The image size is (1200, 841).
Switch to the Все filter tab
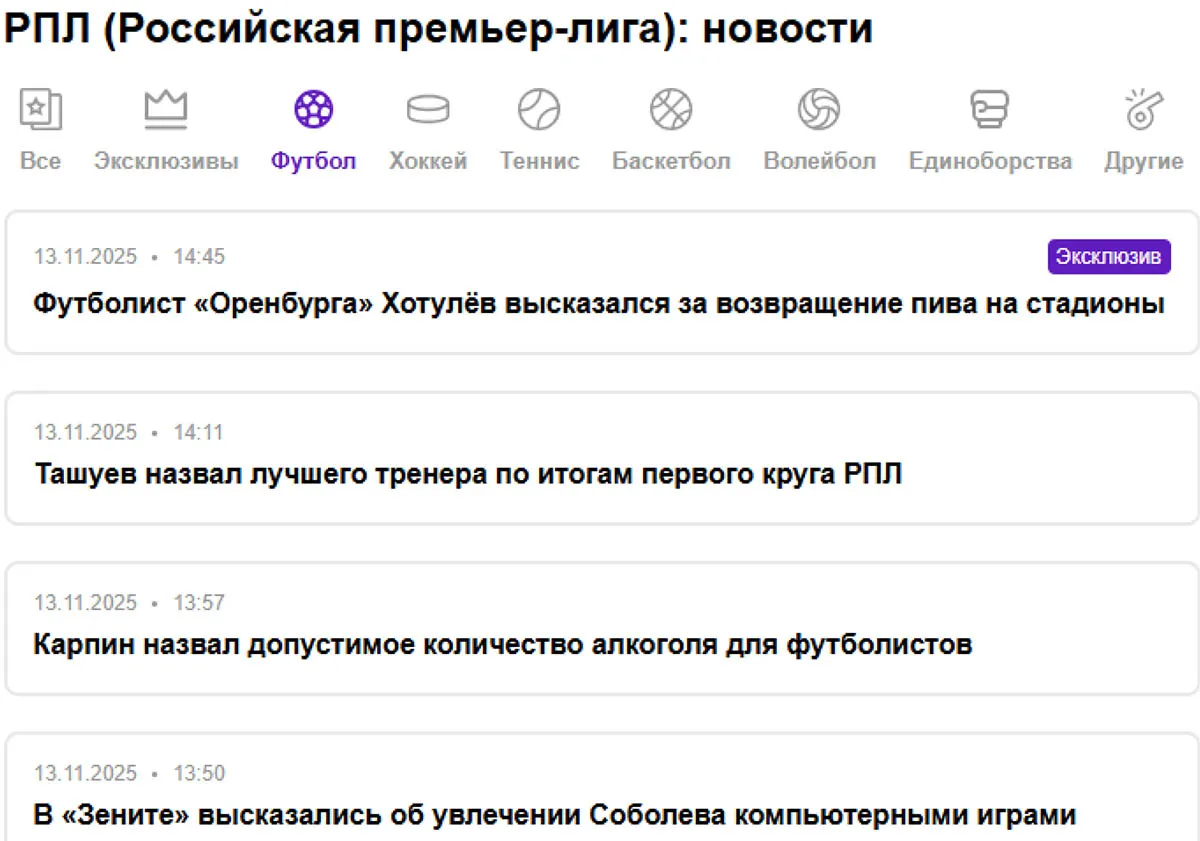(x=40, y=130)
